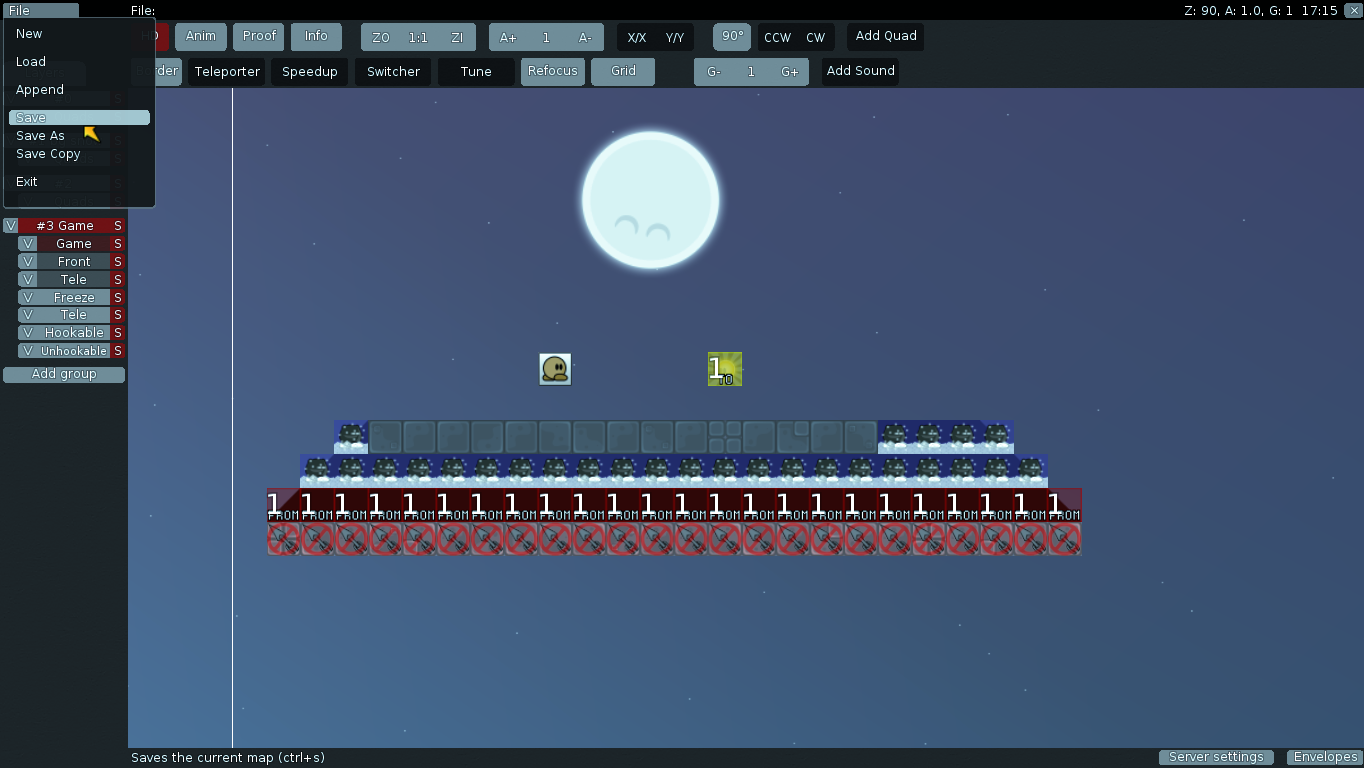Open the Server settings panel

tap(1216, 757)
